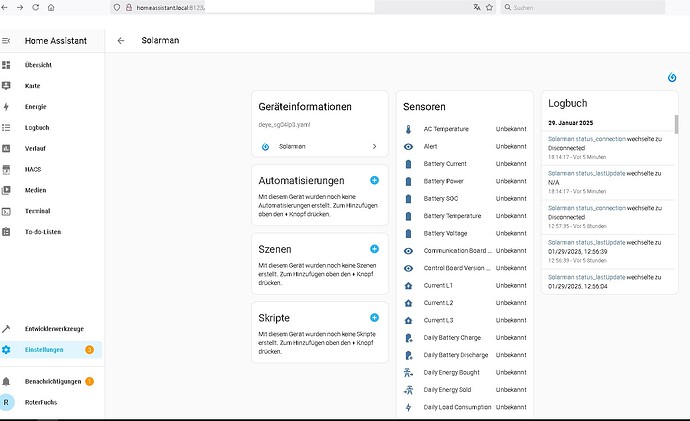Screen dimensions: 690x421
Task: Add a scene with the plus icon
Action: point(374,249)
